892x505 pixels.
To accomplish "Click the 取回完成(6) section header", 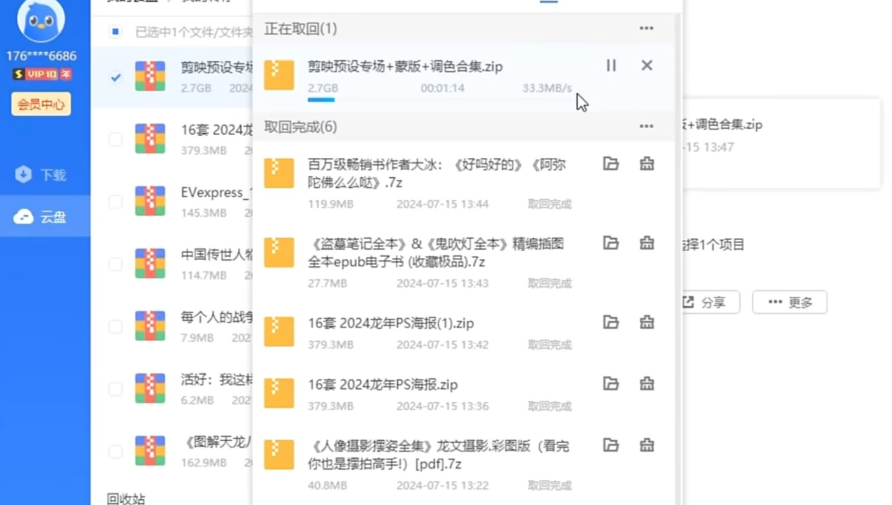I will (x=300, y=127).
